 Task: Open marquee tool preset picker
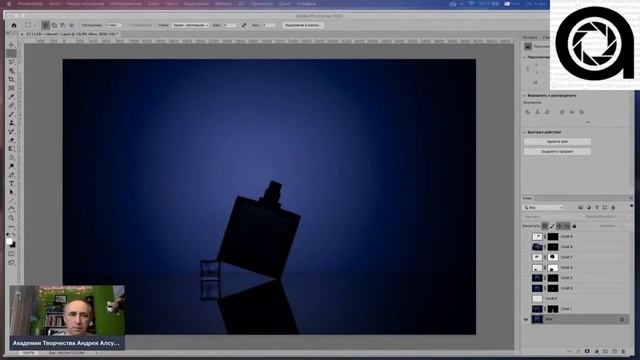tap(30, 25)
